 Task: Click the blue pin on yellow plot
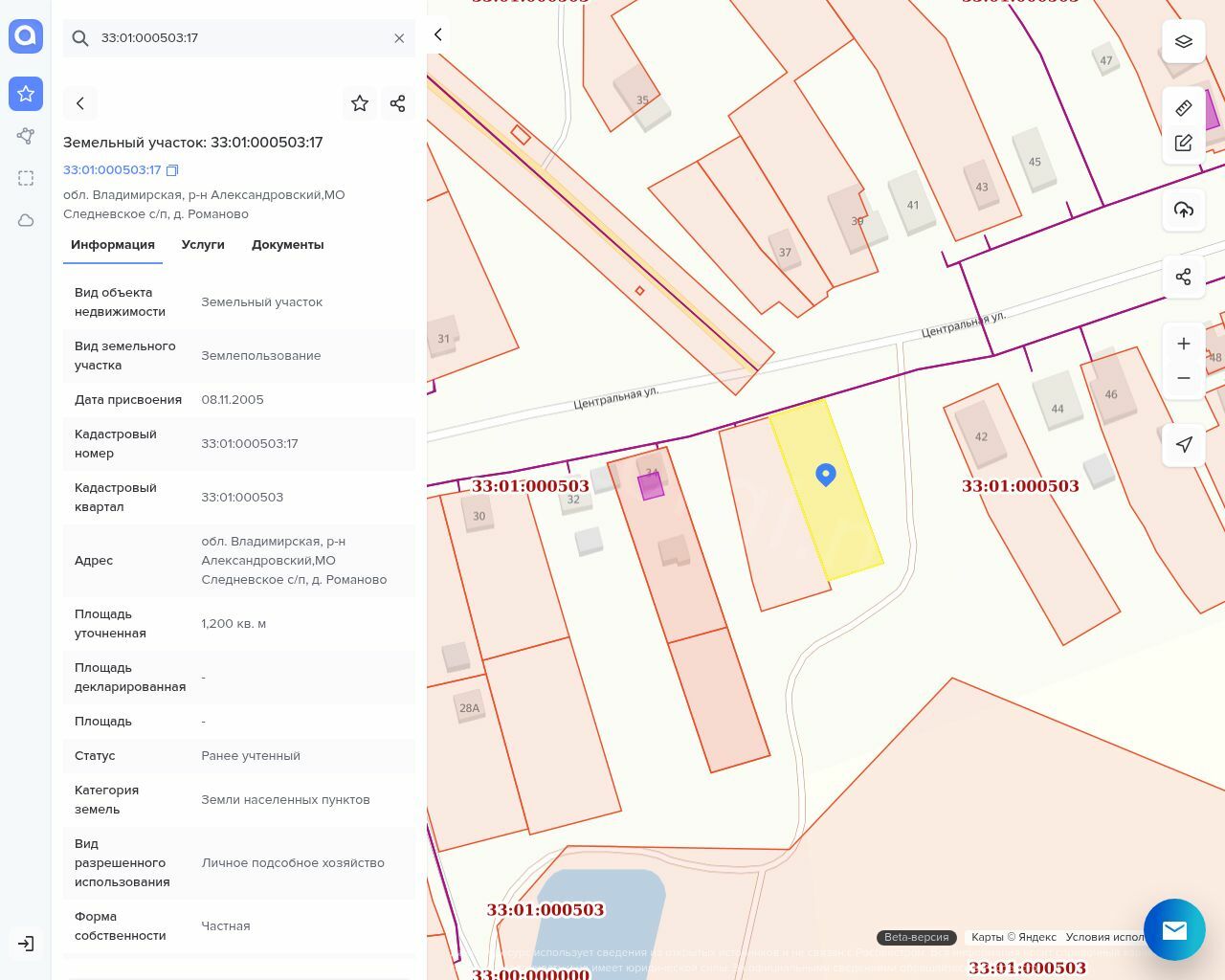826,474
